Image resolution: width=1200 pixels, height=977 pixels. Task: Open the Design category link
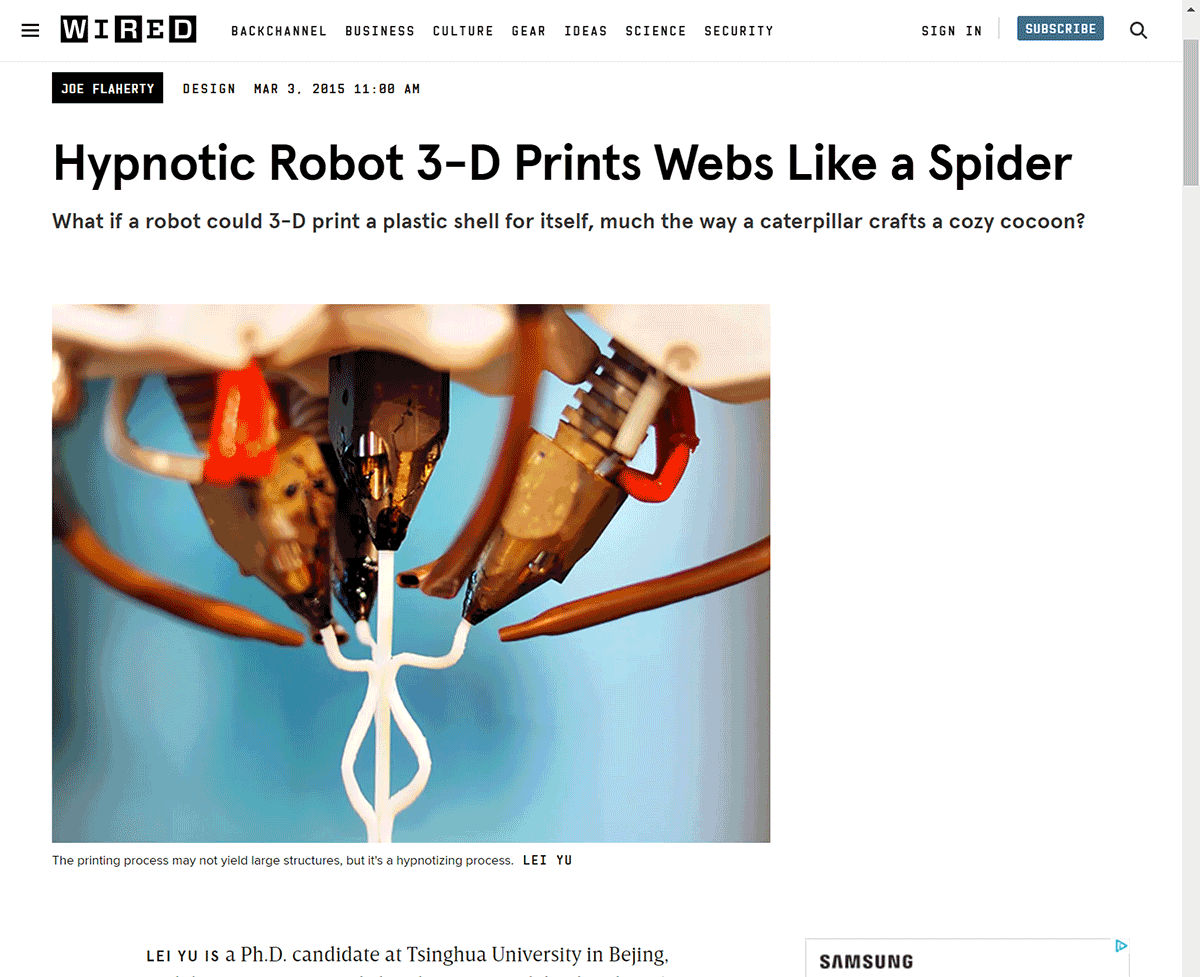pyautogui.click(x=209, y=89)
